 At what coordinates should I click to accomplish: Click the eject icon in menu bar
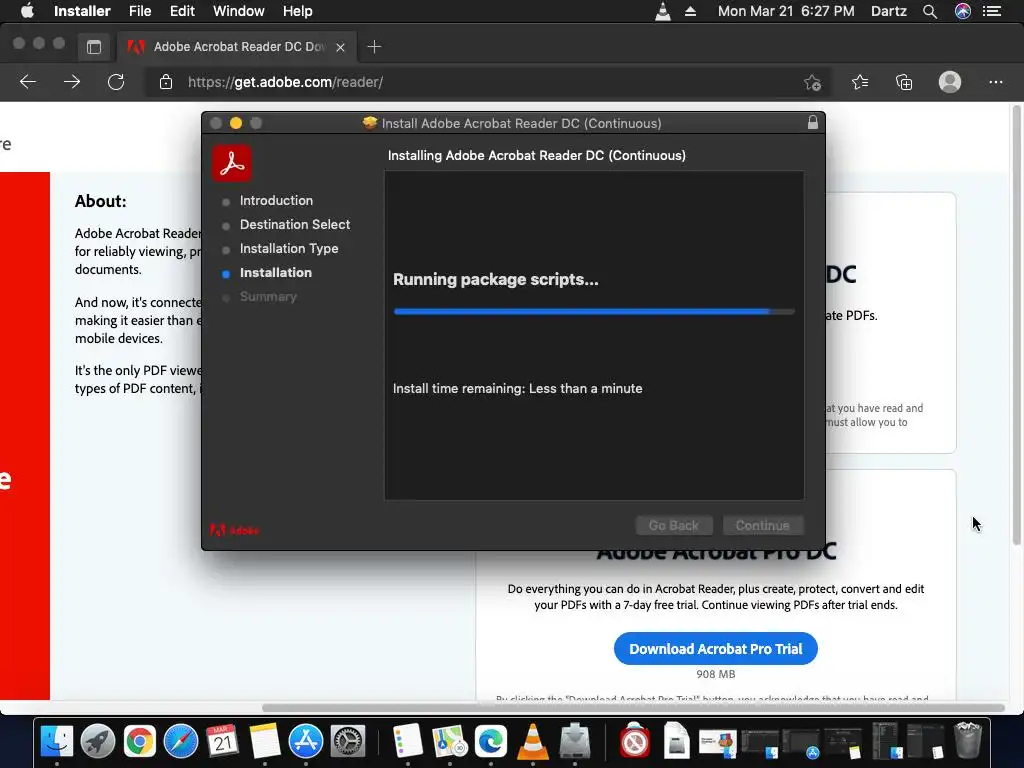pos(690,11)
